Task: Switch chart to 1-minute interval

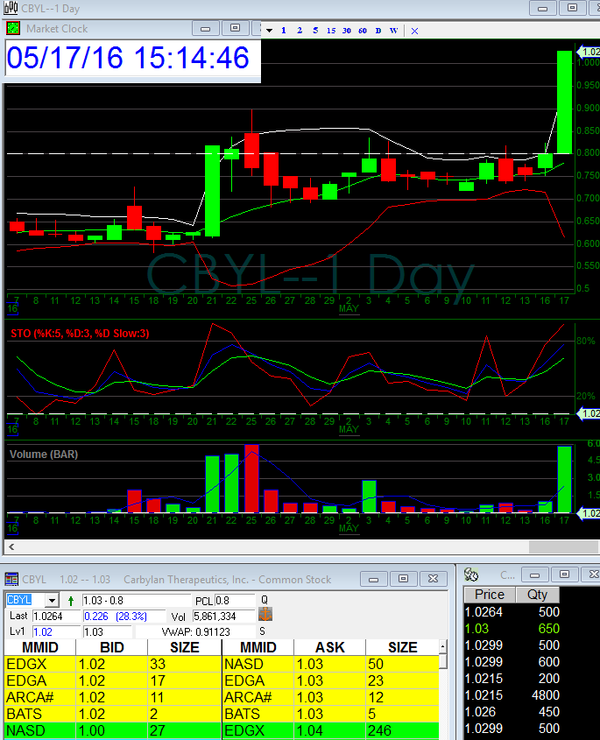Action: click(x=283, y=30)
